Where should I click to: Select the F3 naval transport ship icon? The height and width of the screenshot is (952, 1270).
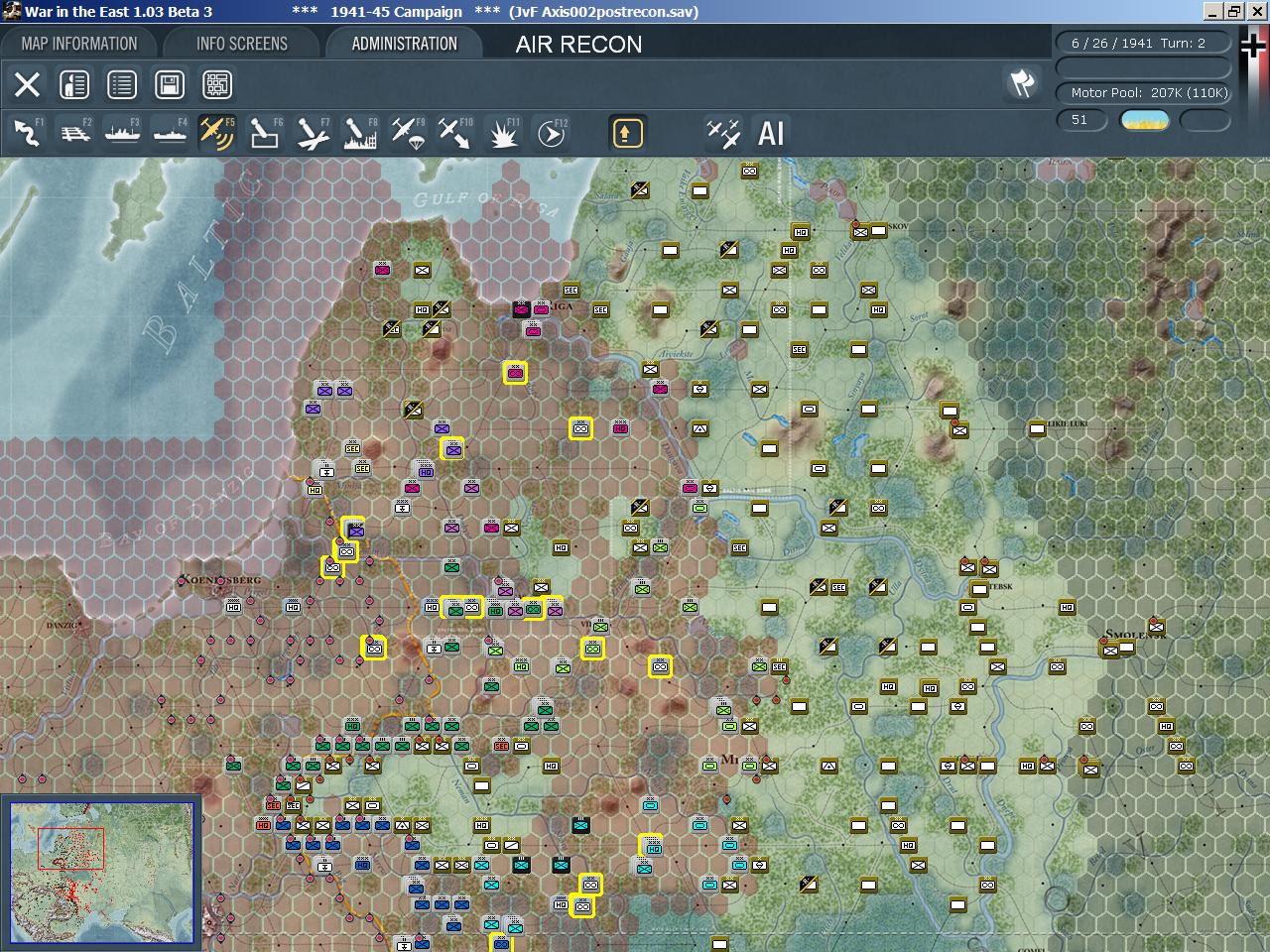[122, 133]
